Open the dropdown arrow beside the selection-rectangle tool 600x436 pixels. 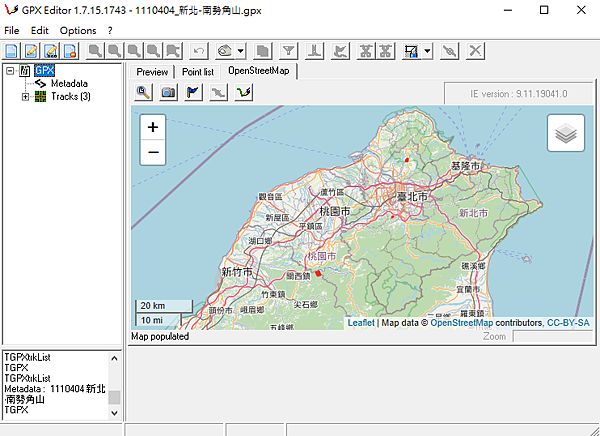pos(427,51)
